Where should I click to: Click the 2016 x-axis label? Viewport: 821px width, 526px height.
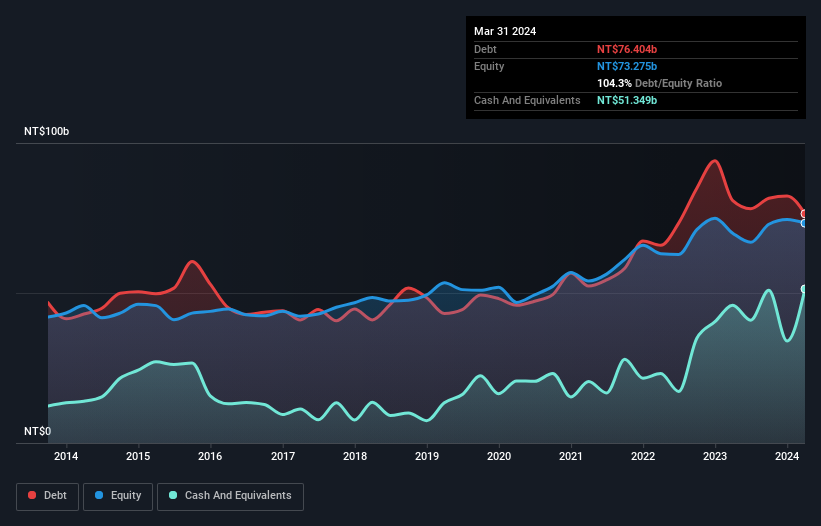coord(210,456)
